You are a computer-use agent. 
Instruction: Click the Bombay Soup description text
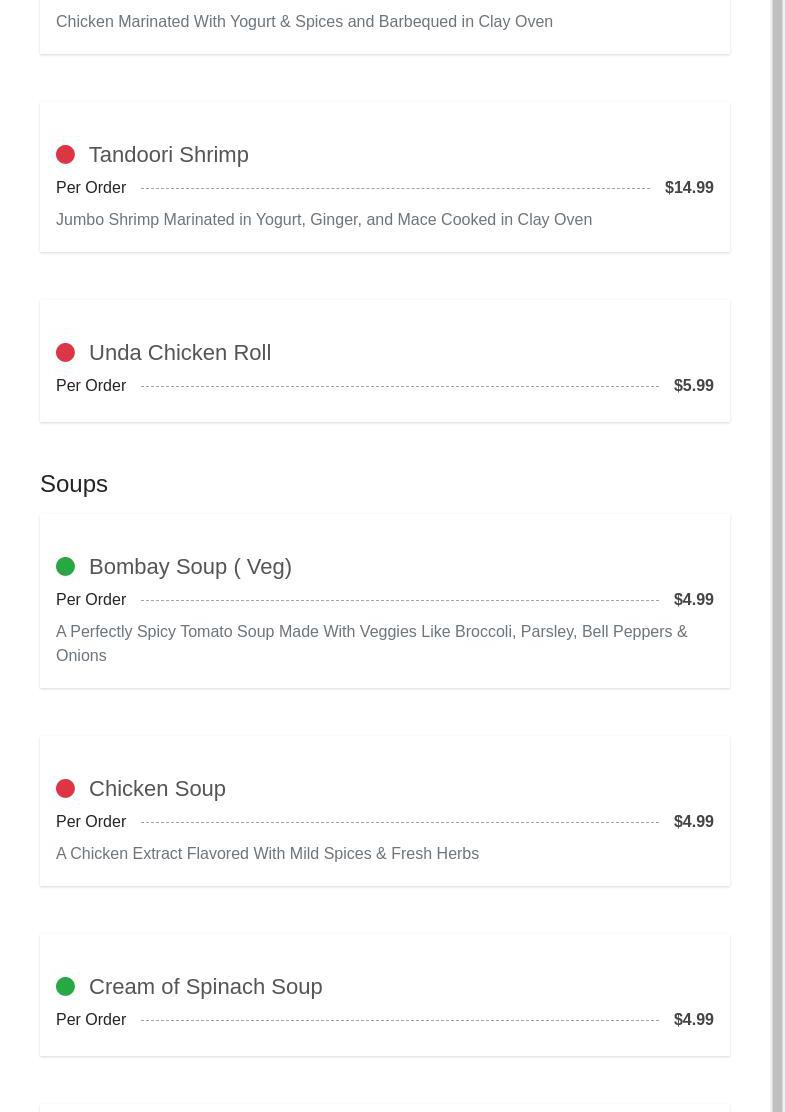click(x=371, y=643)
